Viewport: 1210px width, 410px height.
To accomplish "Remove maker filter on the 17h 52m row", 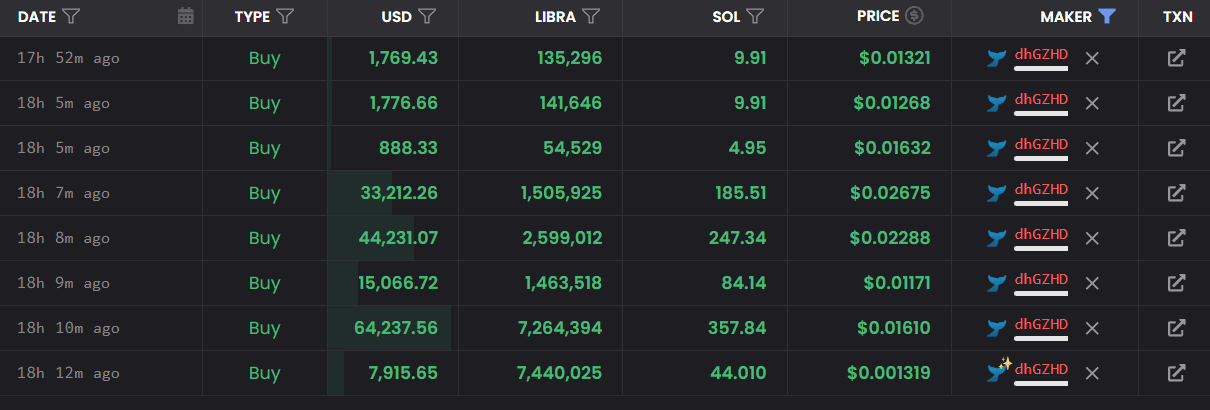I will tap(1092, 58).
